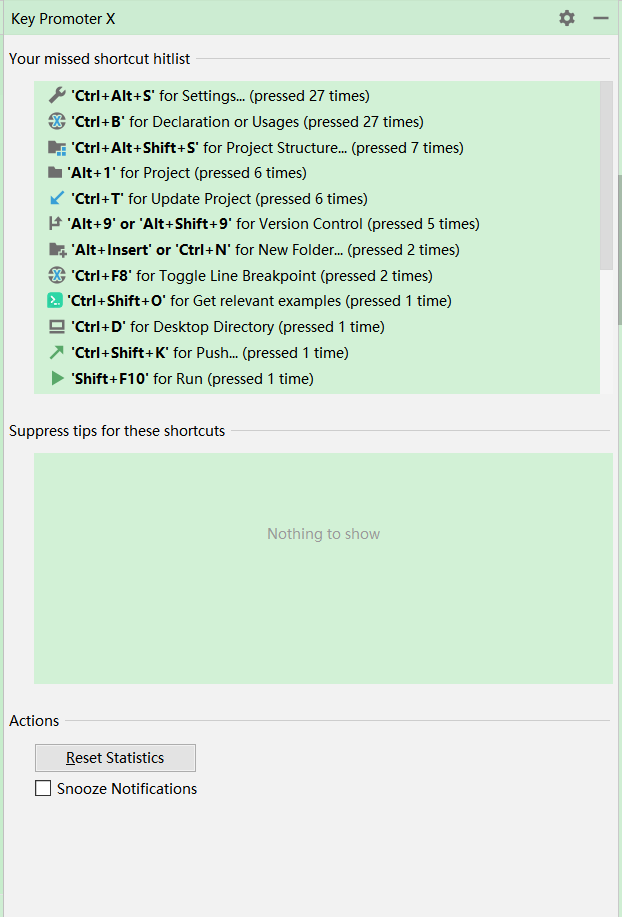Click the green Push arrow icon
This screenshot has height=917, width=622.
coord(56,353)
